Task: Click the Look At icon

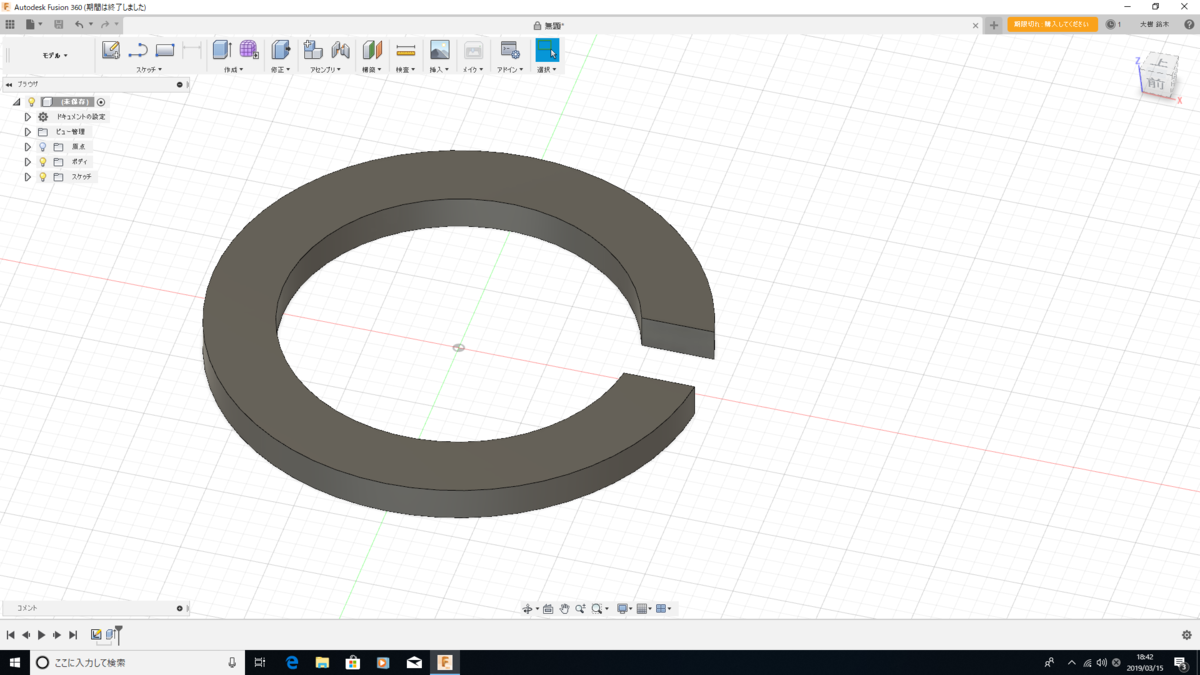Action: click(x=548, y=609)
